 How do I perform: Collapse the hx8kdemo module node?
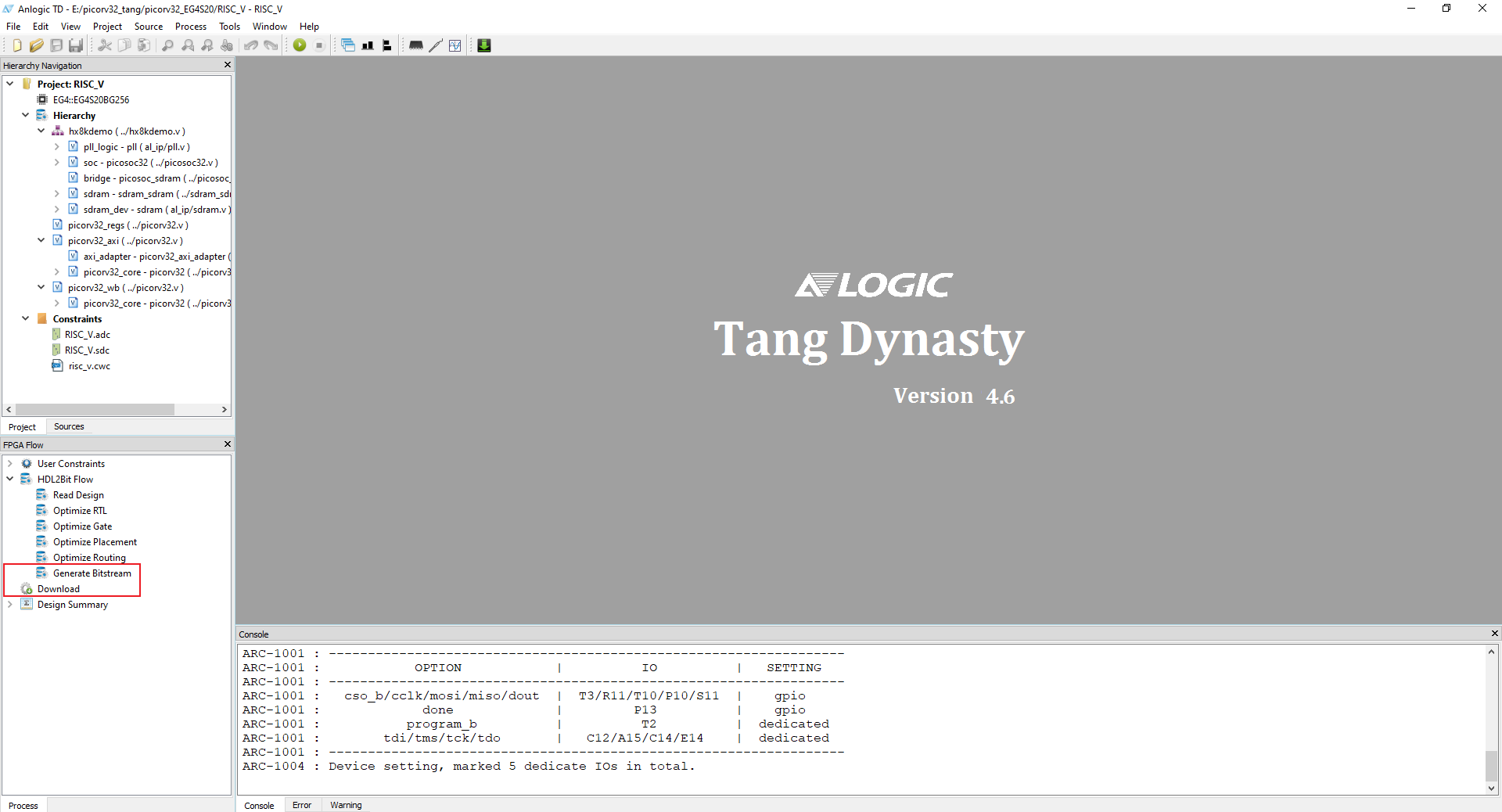click(41, 131)
